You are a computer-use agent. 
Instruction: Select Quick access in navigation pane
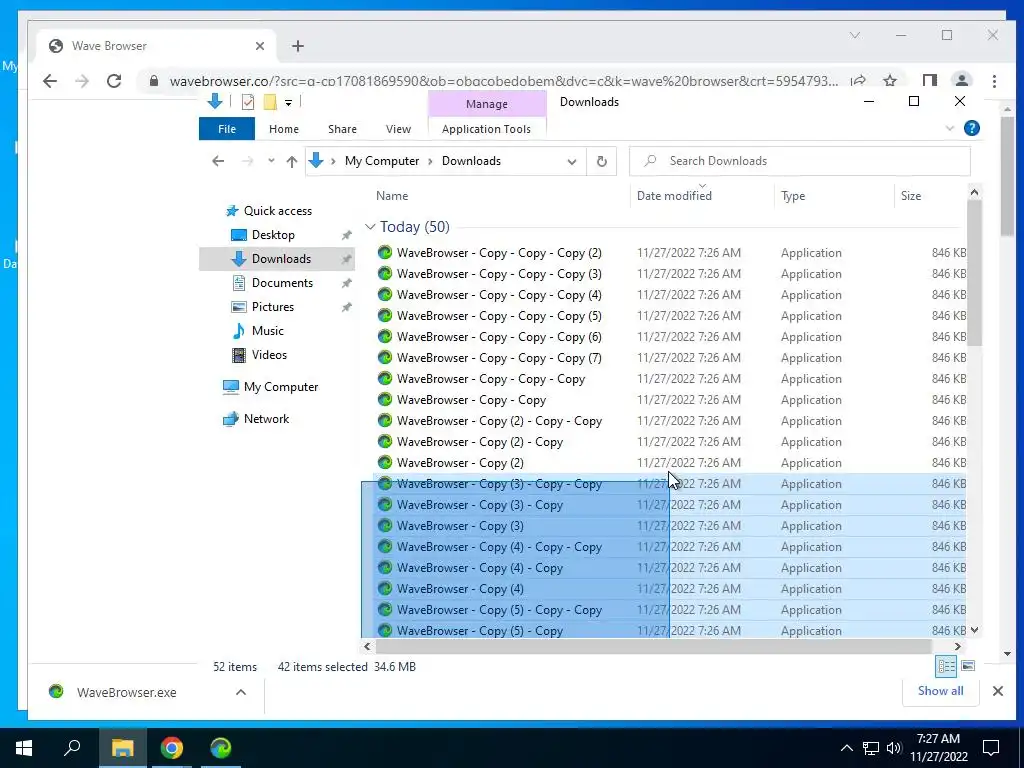[x=278, y=211]
